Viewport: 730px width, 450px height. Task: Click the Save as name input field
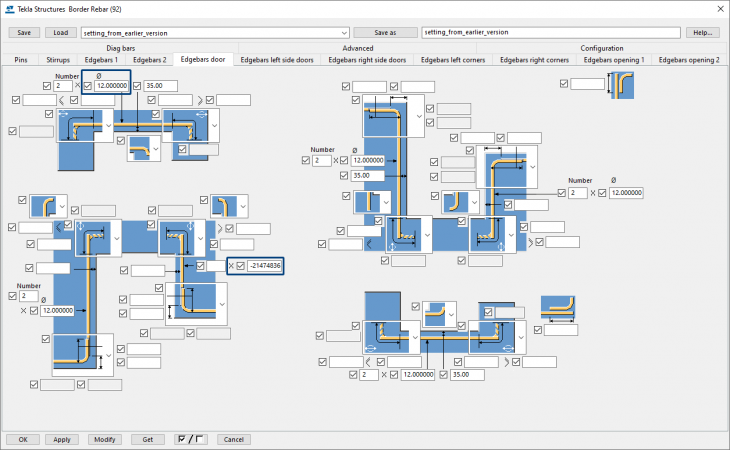pos(551,32)
